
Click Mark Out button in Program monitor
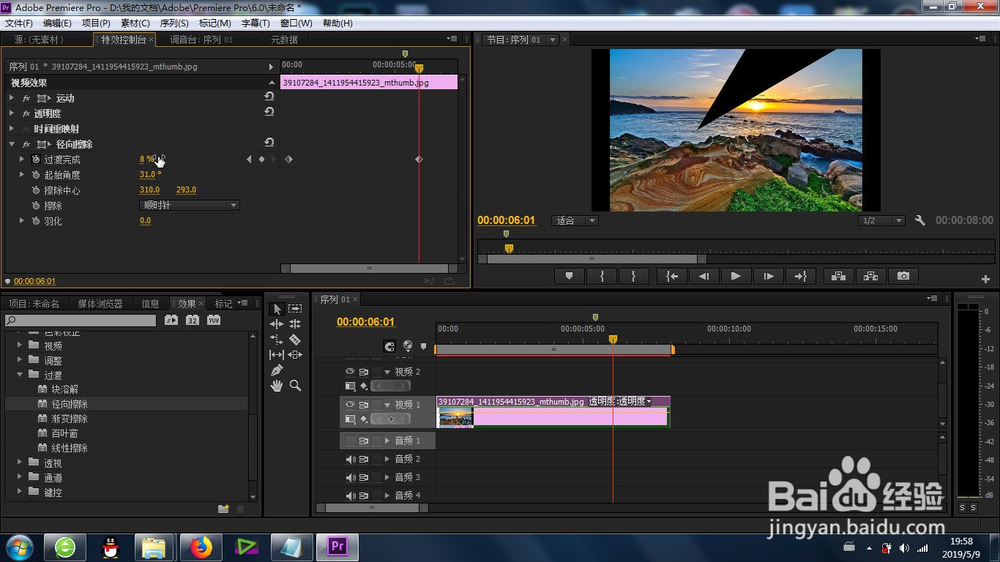[x=633, y=276]
